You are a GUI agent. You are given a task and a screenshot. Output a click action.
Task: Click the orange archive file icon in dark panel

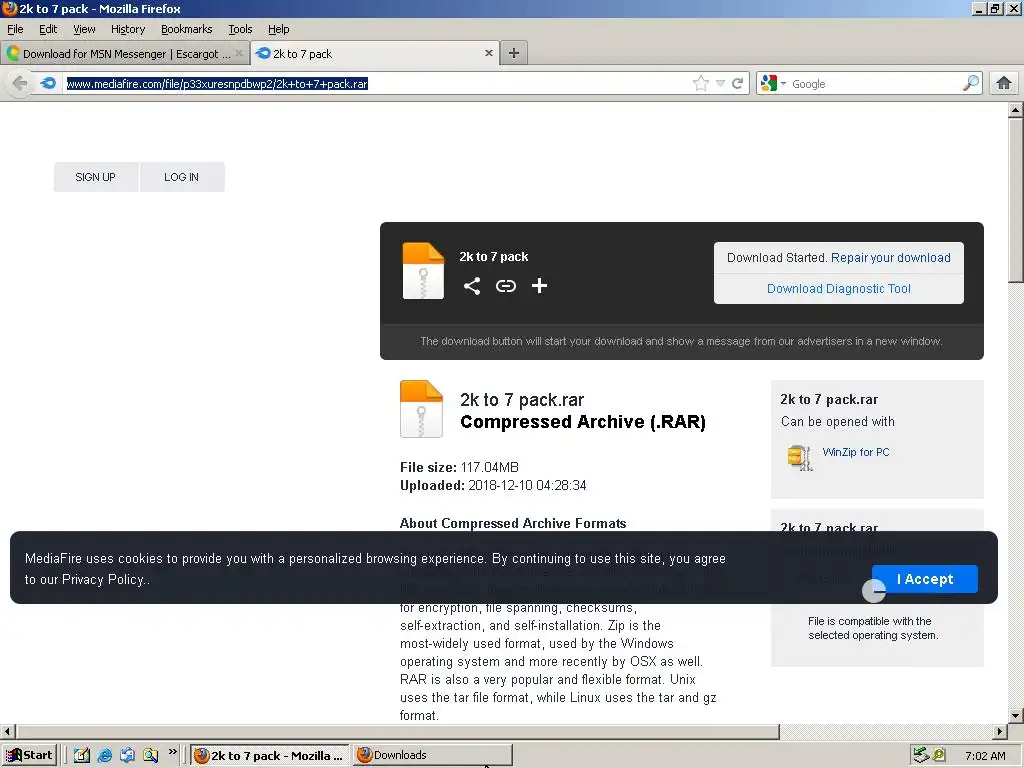423,270
